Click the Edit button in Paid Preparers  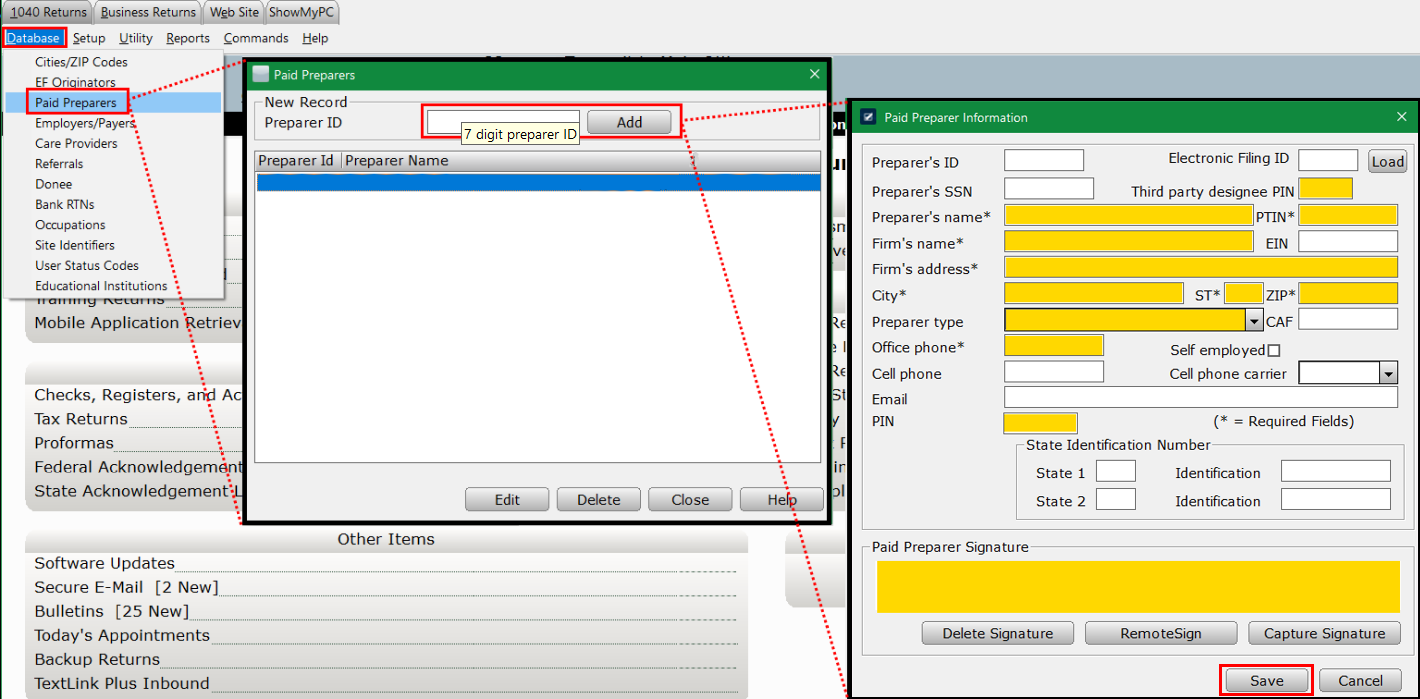507,500
